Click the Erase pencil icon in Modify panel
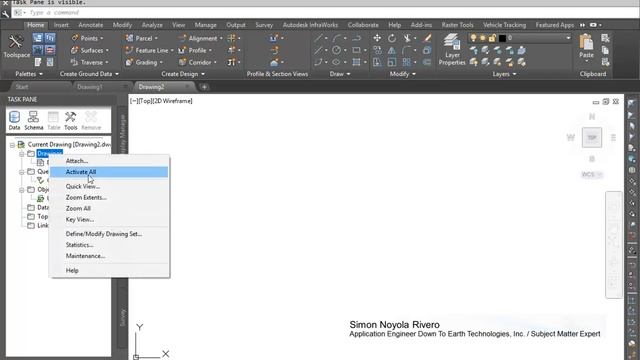Image resolution: width=640 pixels, height=360 pixels. tap(427, 38)
